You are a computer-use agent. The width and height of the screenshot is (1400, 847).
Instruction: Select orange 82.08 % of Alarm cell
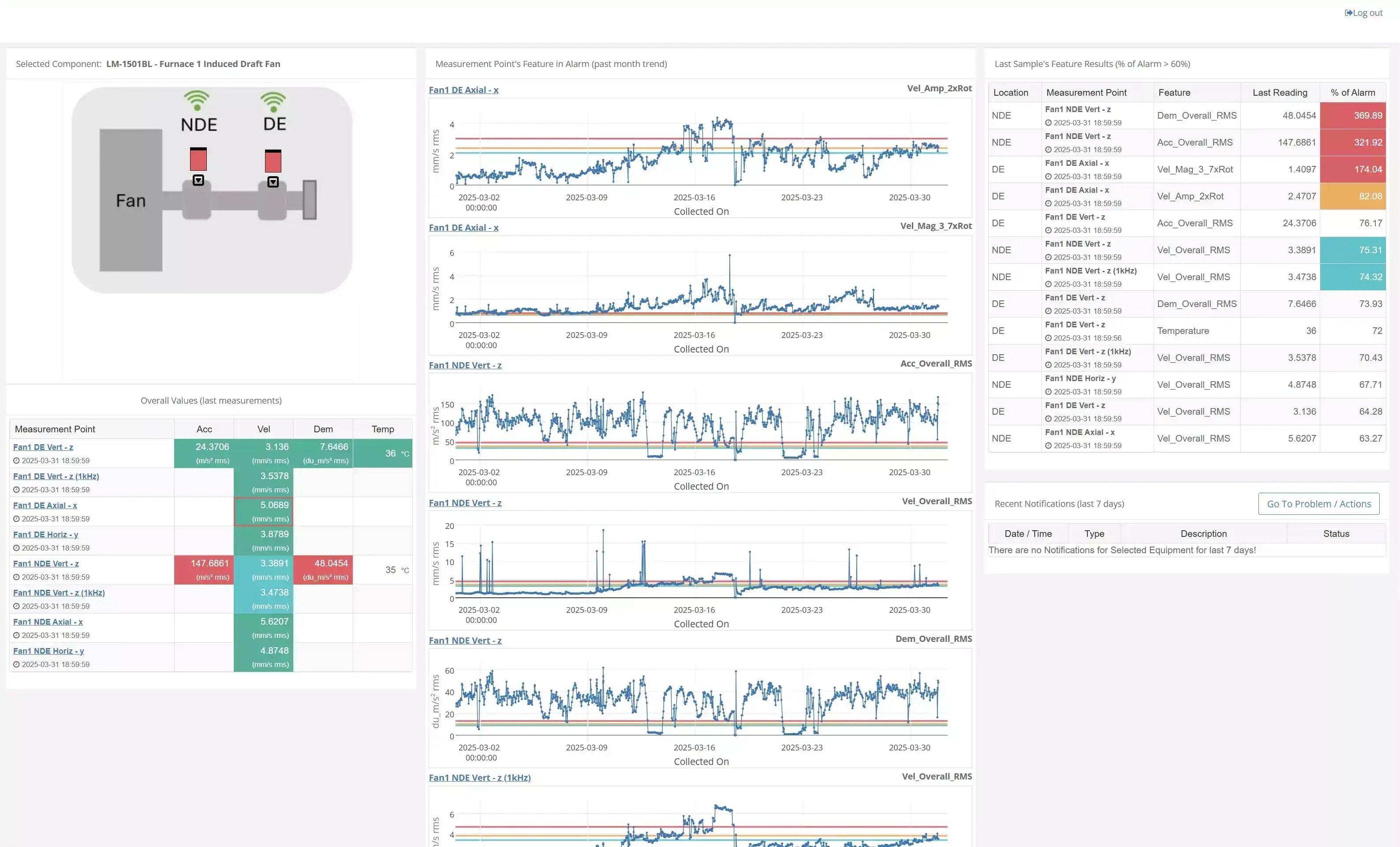point(1353,196)
